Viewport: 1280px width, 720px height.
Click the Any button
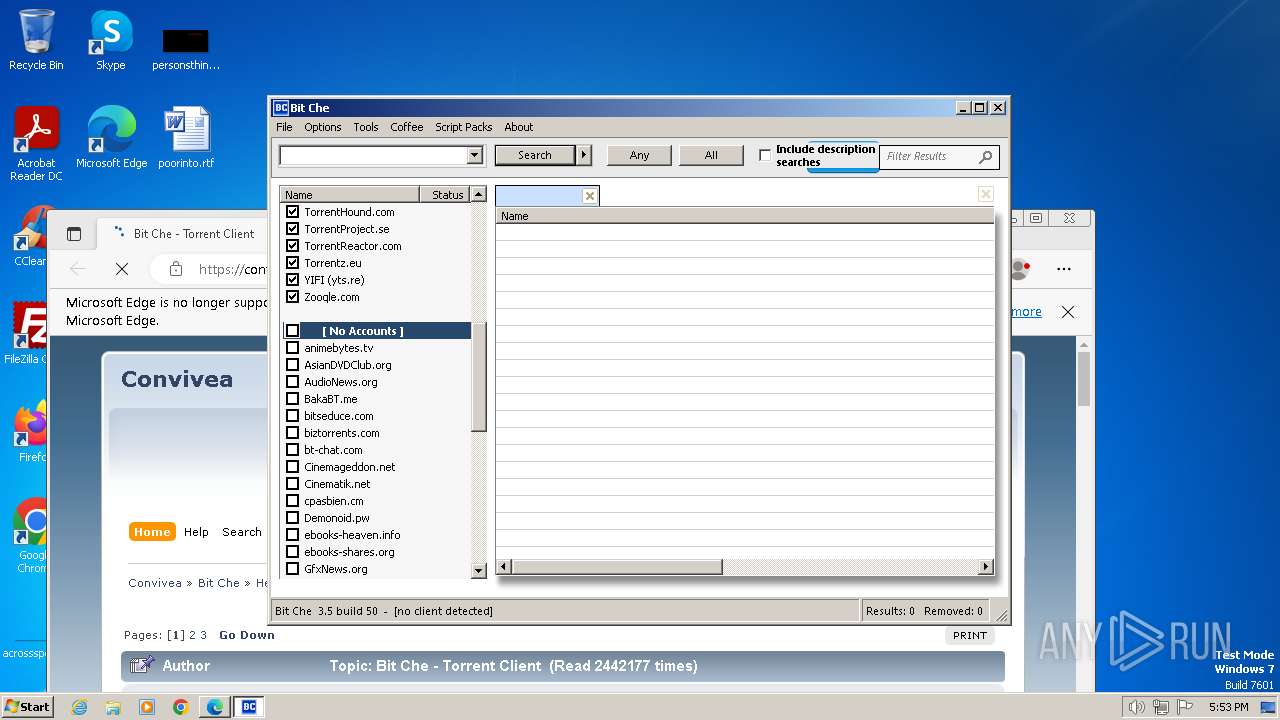click(x=640, y=155)
